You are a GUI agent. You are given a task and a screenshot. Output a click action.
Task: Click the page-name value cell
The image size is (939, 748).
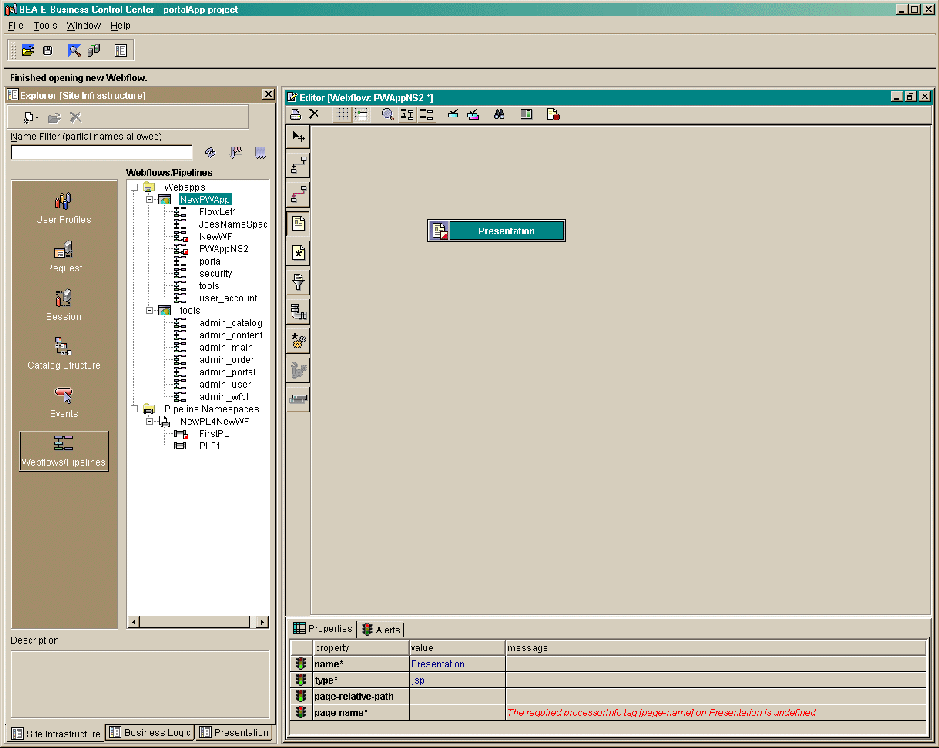[x=458, y=713]
